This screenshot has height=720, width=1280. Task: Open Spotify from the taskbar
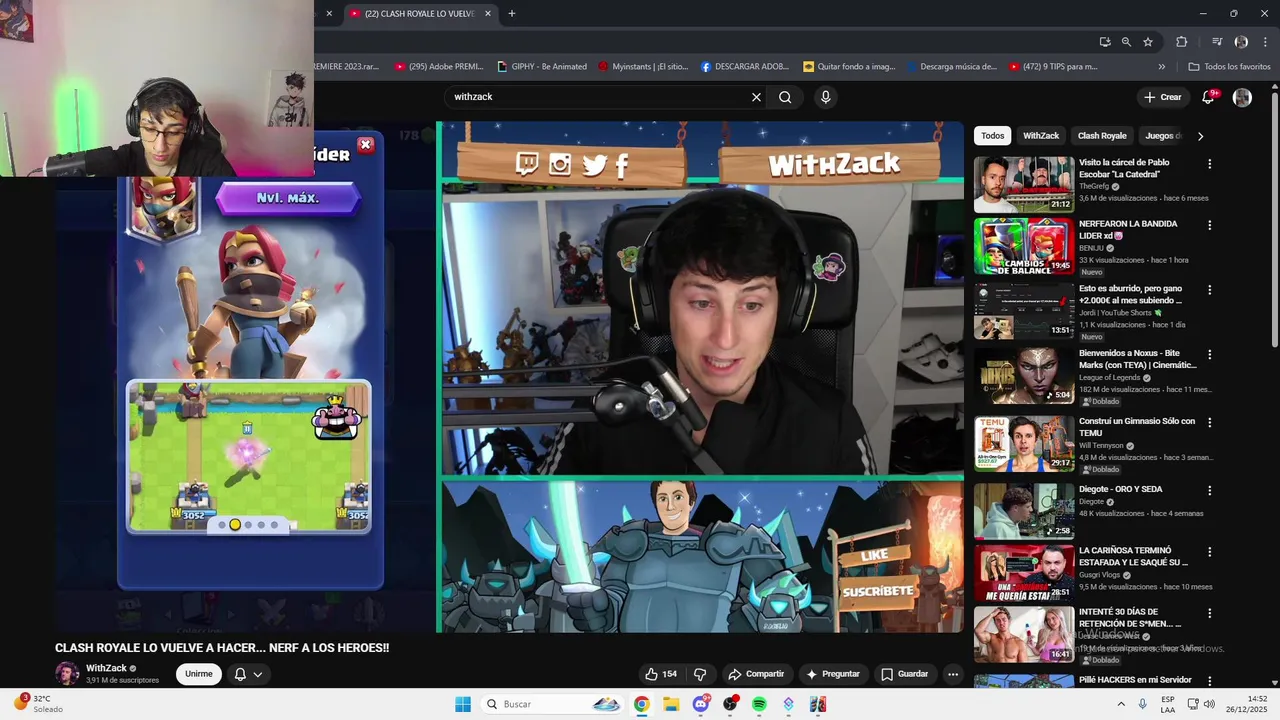[759, 704]
